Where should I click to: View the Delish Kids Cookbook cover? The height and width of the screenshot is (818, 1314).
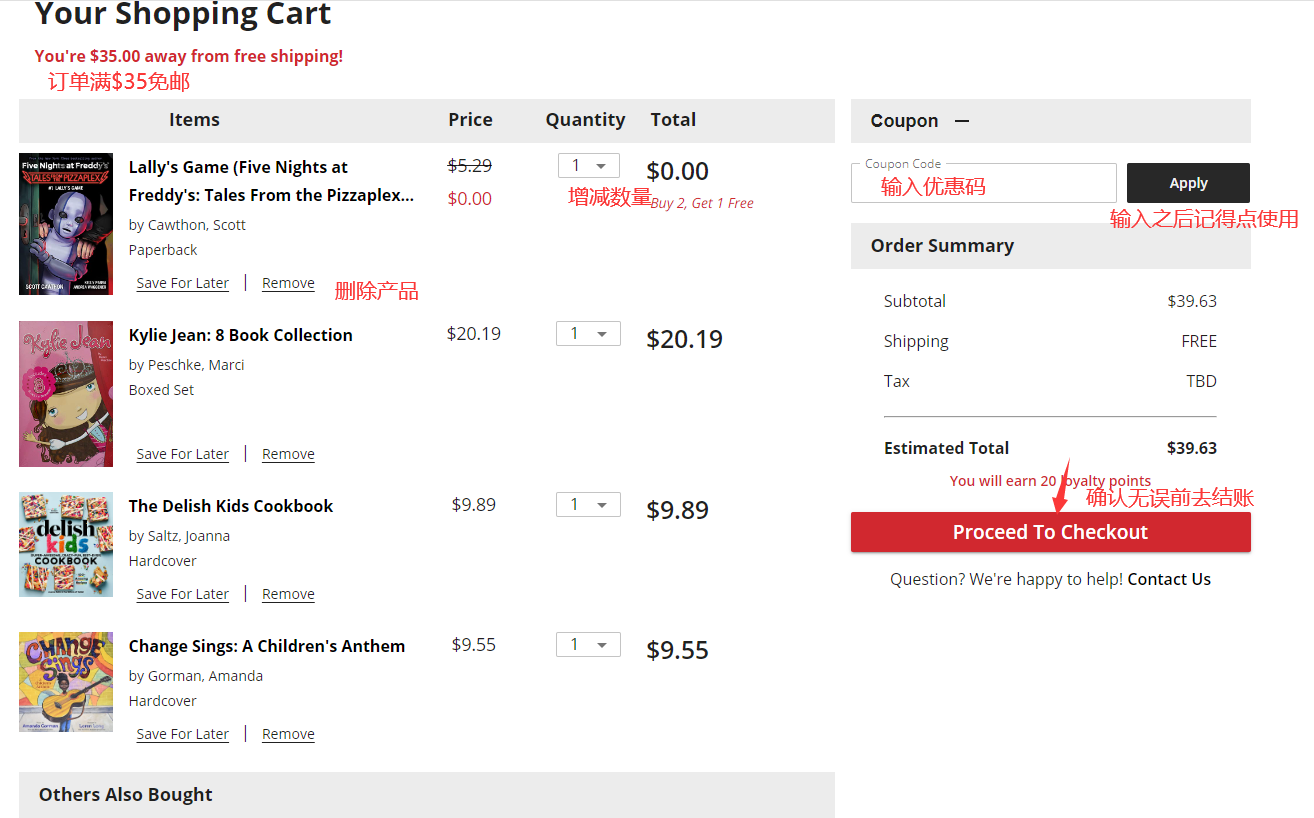tap(66, 544)
